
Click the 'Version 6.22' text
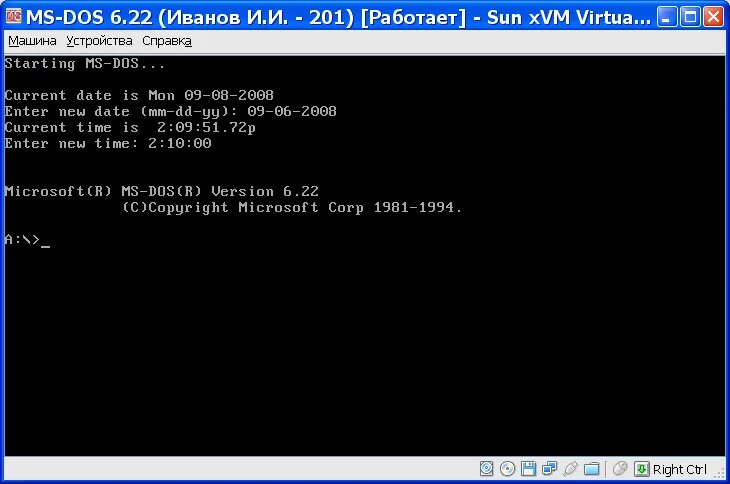click(x=265, y=191)
